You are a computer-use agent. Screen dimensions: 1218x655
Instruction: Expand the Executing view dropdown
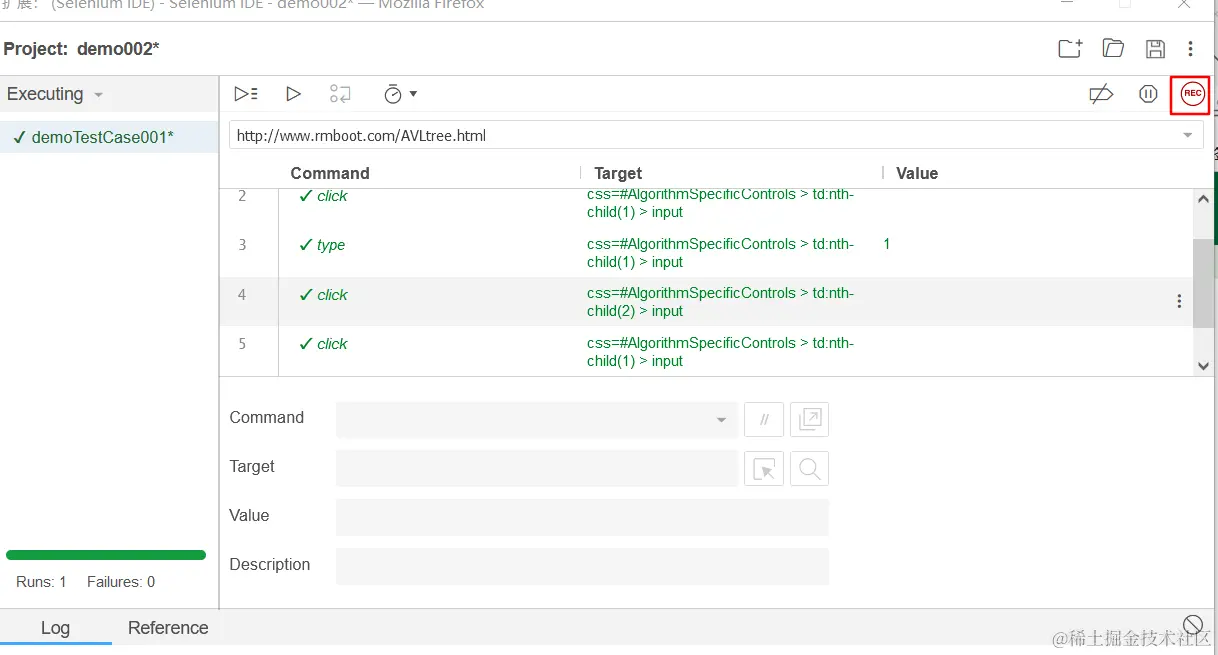(x=99, y=95)
